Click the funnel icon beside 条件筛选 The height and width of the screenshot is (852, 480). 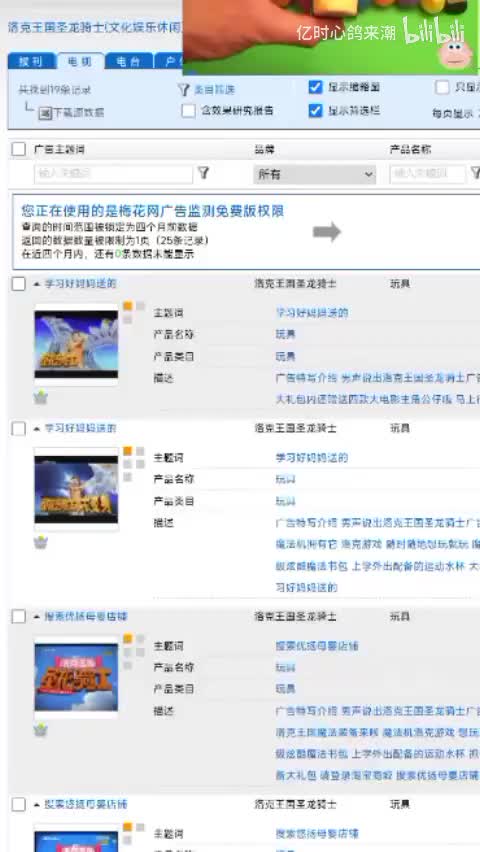(184, 90)
